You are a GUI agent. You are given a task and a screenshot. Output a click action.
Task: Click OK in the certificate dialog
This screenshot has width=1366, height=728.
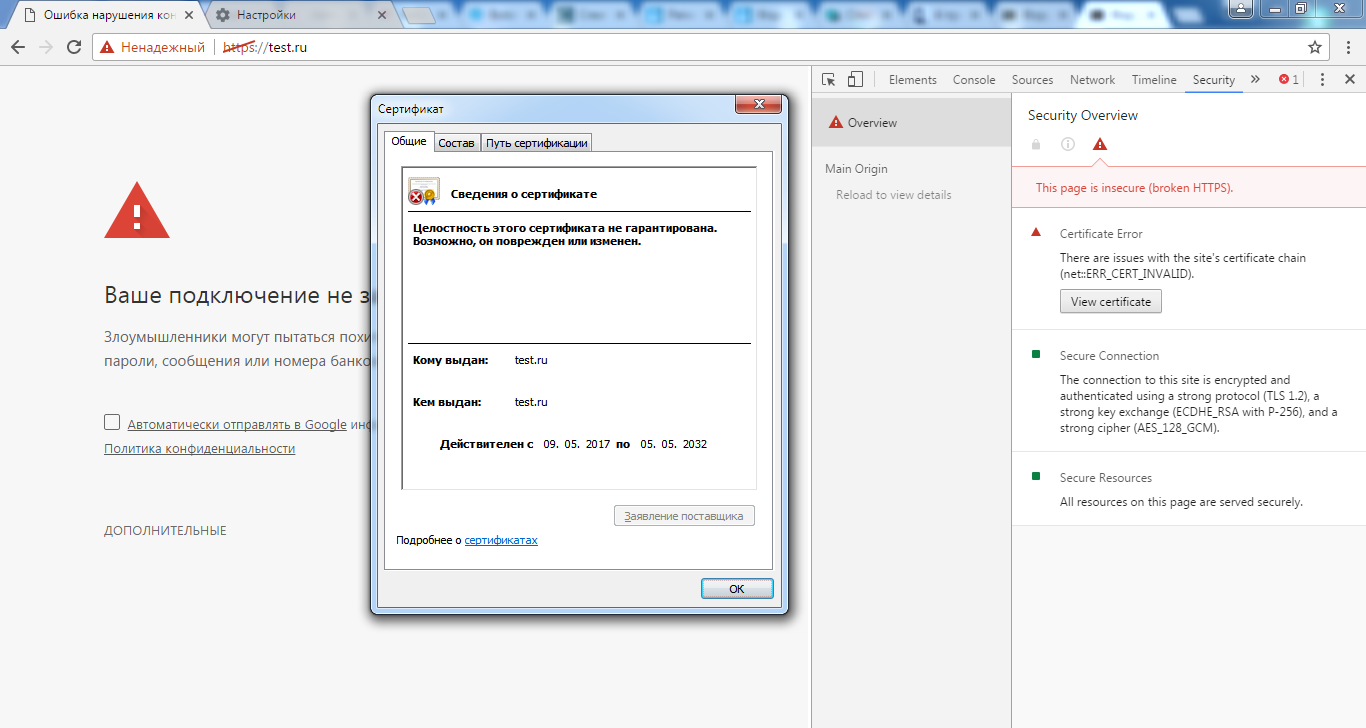[737, 589]
